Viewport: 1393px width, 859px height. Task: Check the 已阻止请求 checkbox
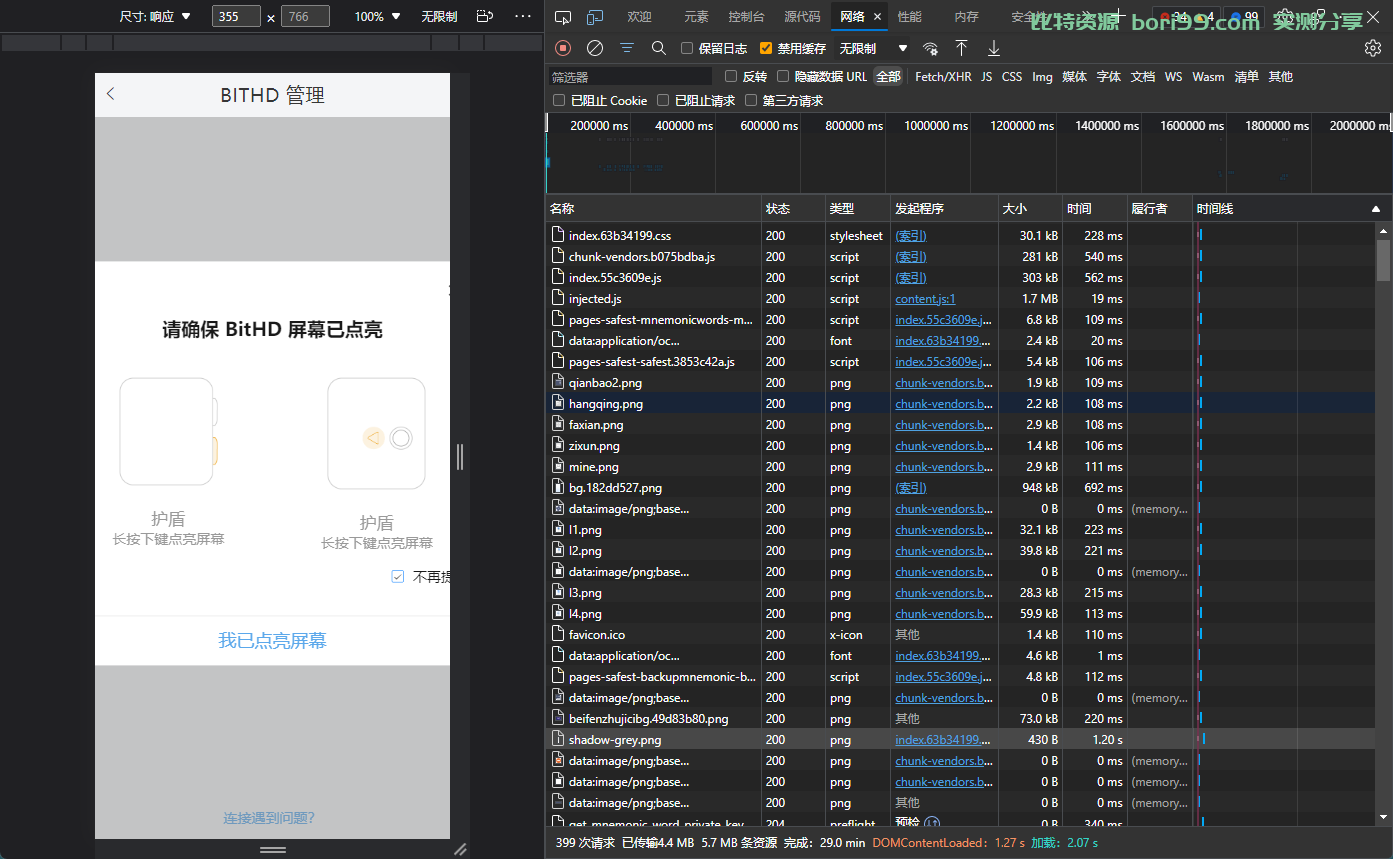coord(663,100)
